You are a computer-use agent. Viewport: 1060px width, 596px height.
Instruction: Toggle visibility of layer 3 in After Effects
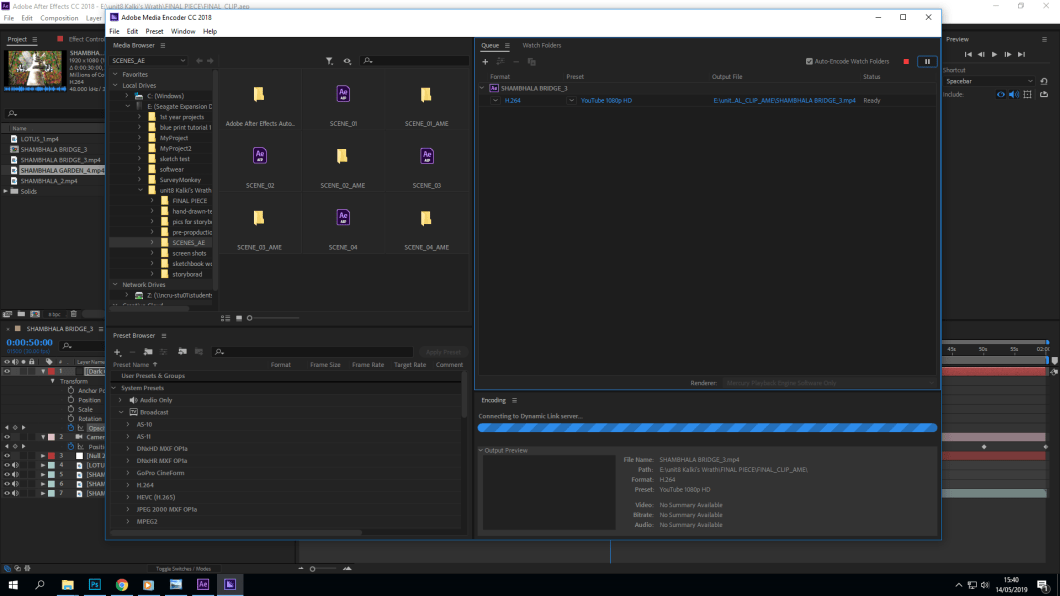pos(7,456)
